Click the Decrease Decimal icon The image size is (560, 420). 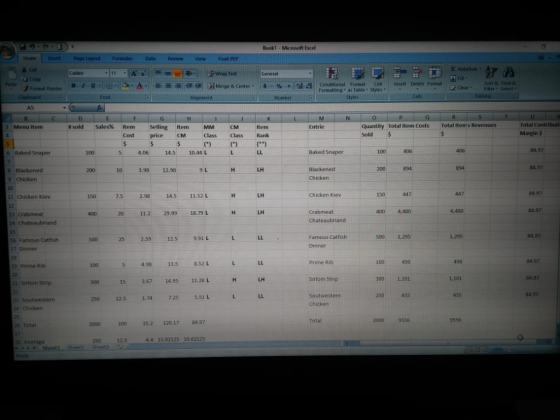point(309,86)
